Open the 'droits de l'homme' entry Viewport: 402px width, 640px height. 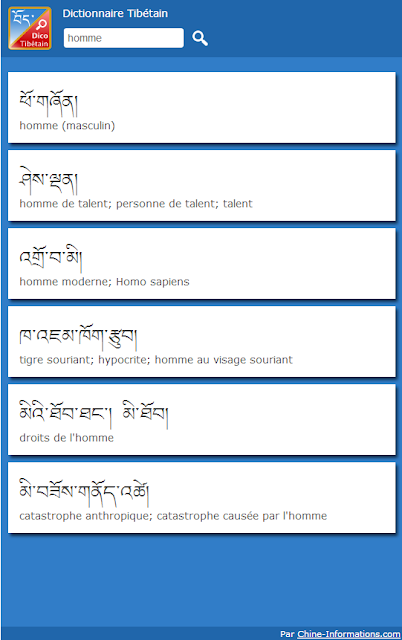point(202,420)
